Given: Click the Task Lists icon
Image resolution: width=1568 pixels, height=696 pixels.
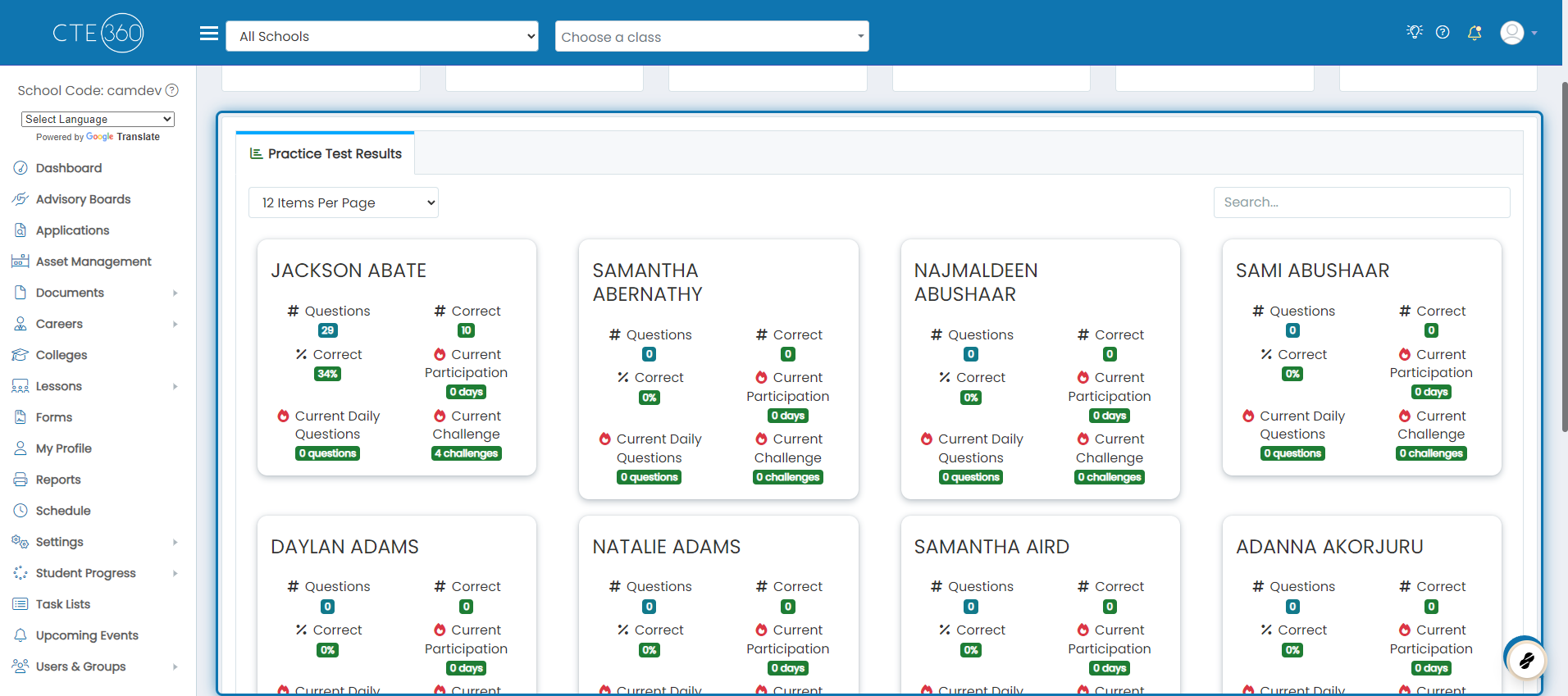Looking at the screenshot, I should [21, 604].
